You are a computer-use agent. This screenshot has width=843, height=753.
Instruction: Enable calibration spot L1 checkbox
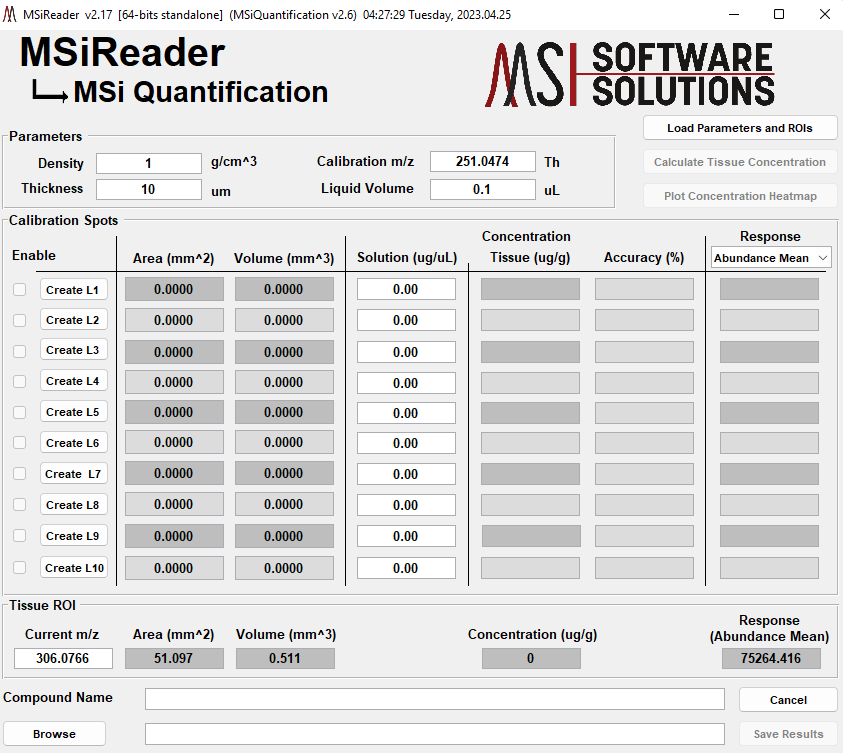(20, 290)
